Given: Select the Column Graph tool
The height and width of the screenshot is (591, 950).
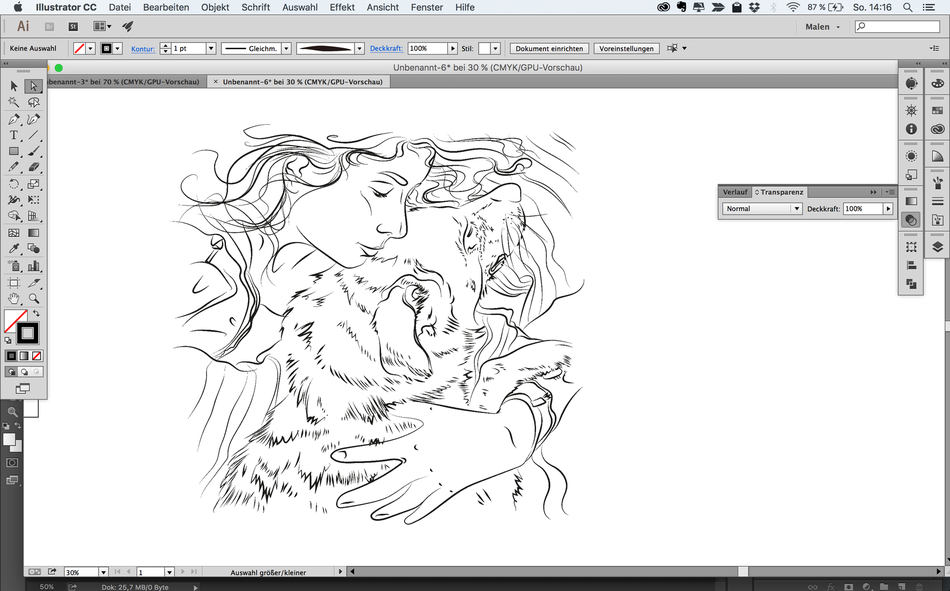Looking at the screenshot, I should pyautogui.click(x=33, y=265).
